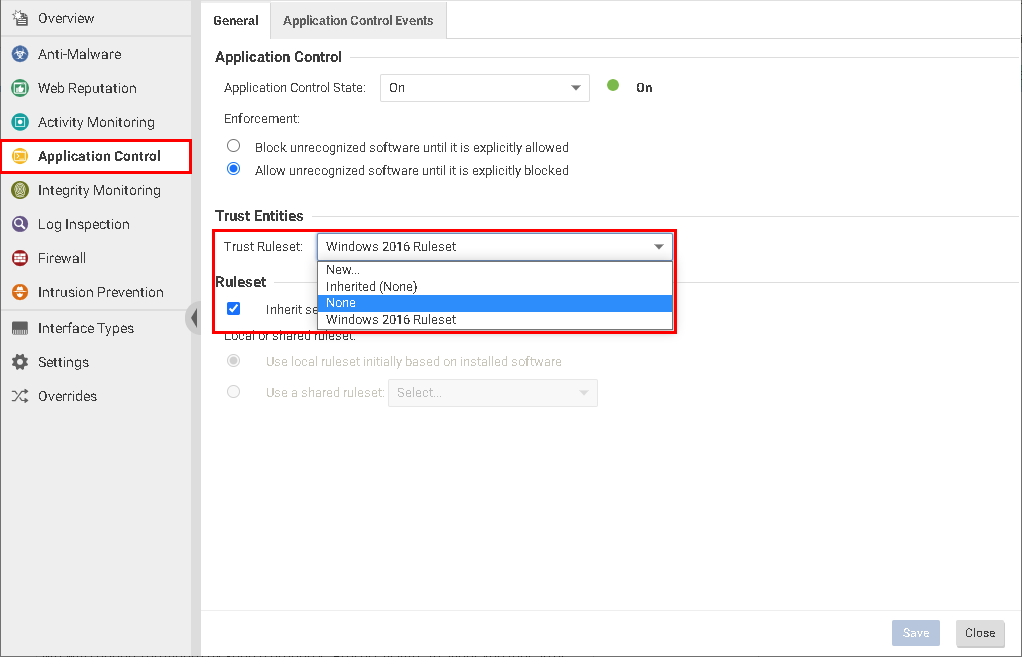The width and height of the screenshot is (1022, 657).
Task: Open the Integrity Monitoring module icon
Action: pyautogui.click(x=20, y=190)
